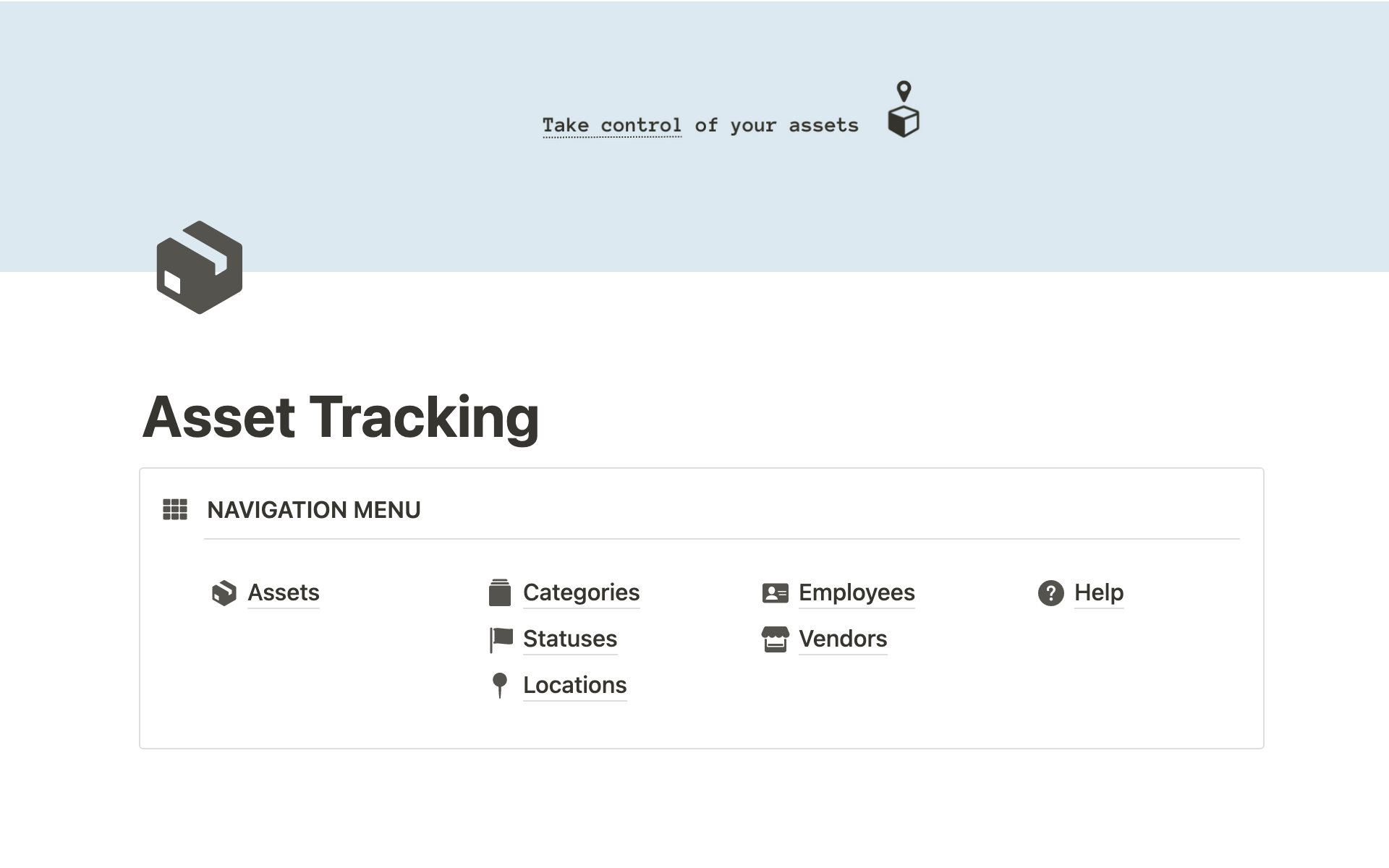Click the Asset Tracking page title

point(341,417)
